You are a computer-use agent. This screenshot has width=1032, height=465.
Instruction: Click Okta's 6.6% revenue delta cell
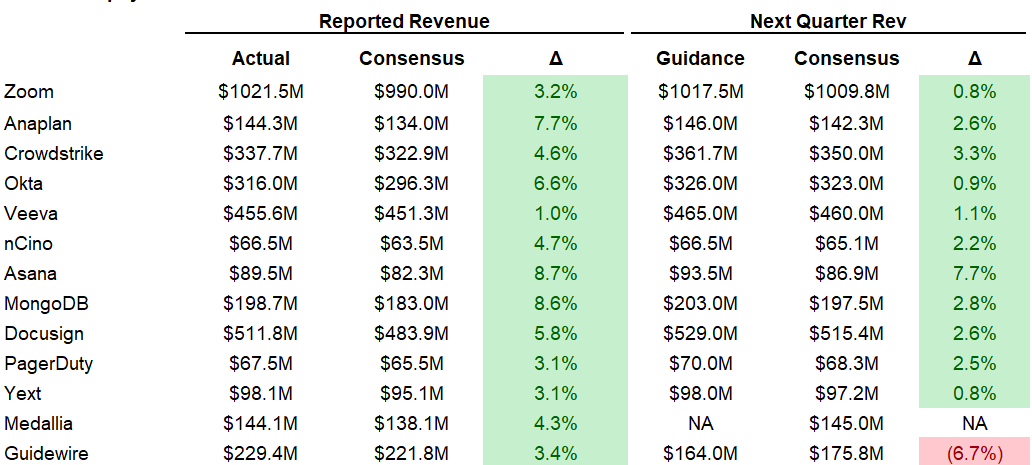coord(555,184)
